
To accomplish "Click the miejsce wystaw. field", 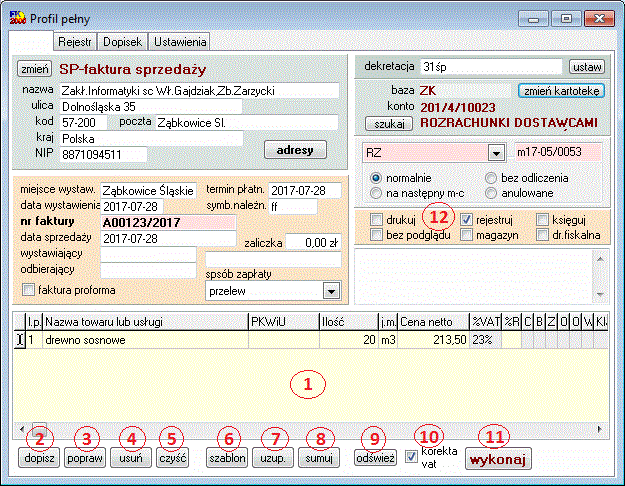I will (148, 191).
